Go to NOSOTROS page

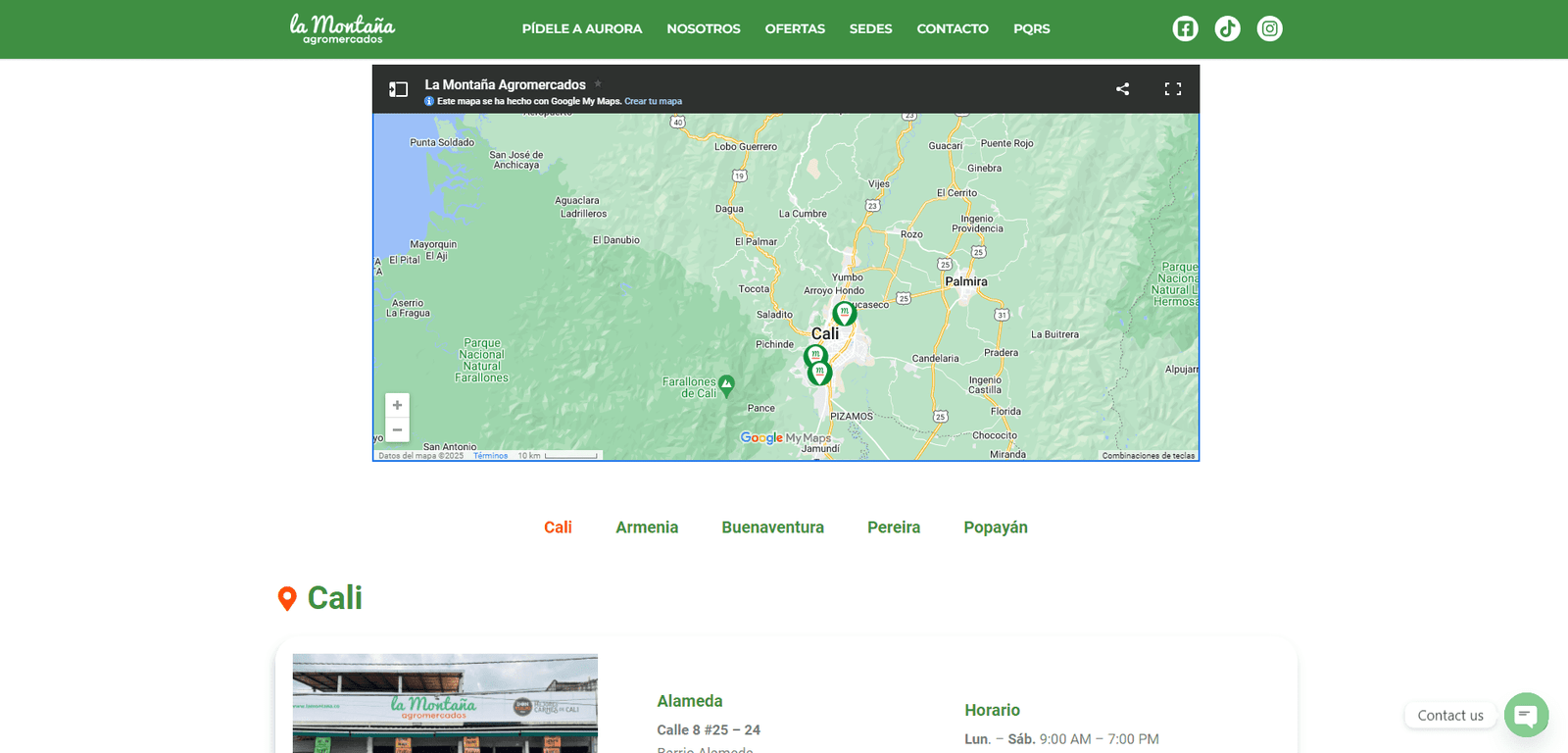[x=704, y=28]
